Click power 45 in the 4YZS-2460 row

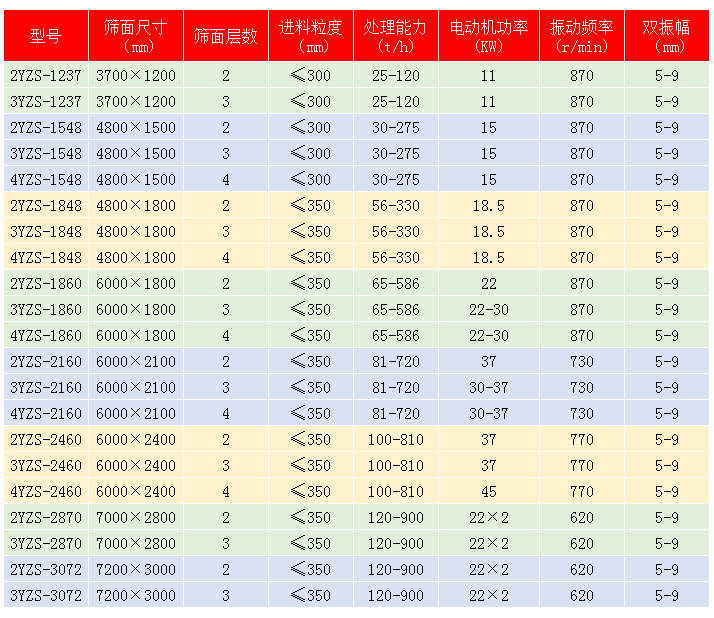(x=489, y=491)
